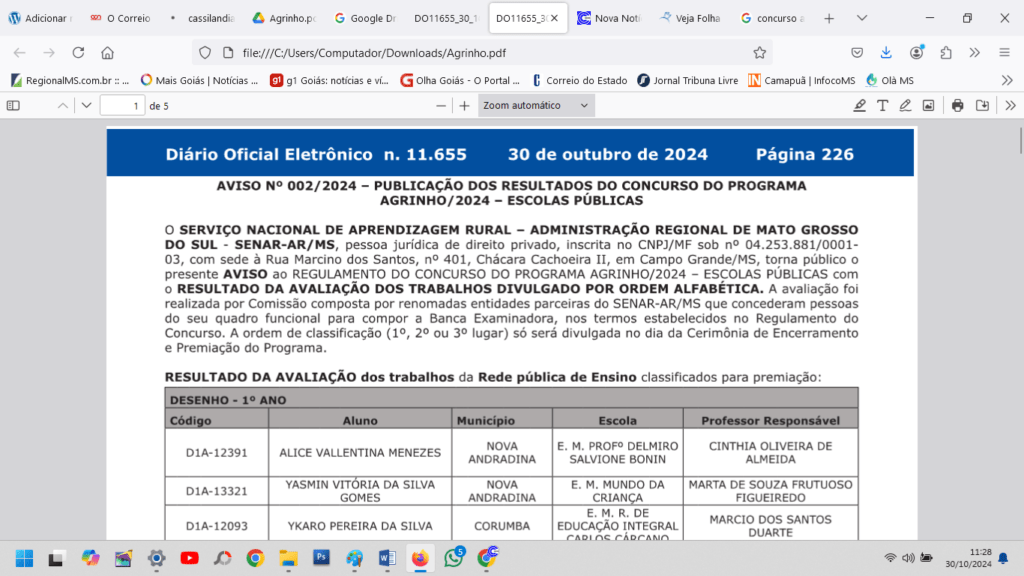Save the page to Pocket
The width and height of the screenshot is (1024, 576).
[857, 53]
